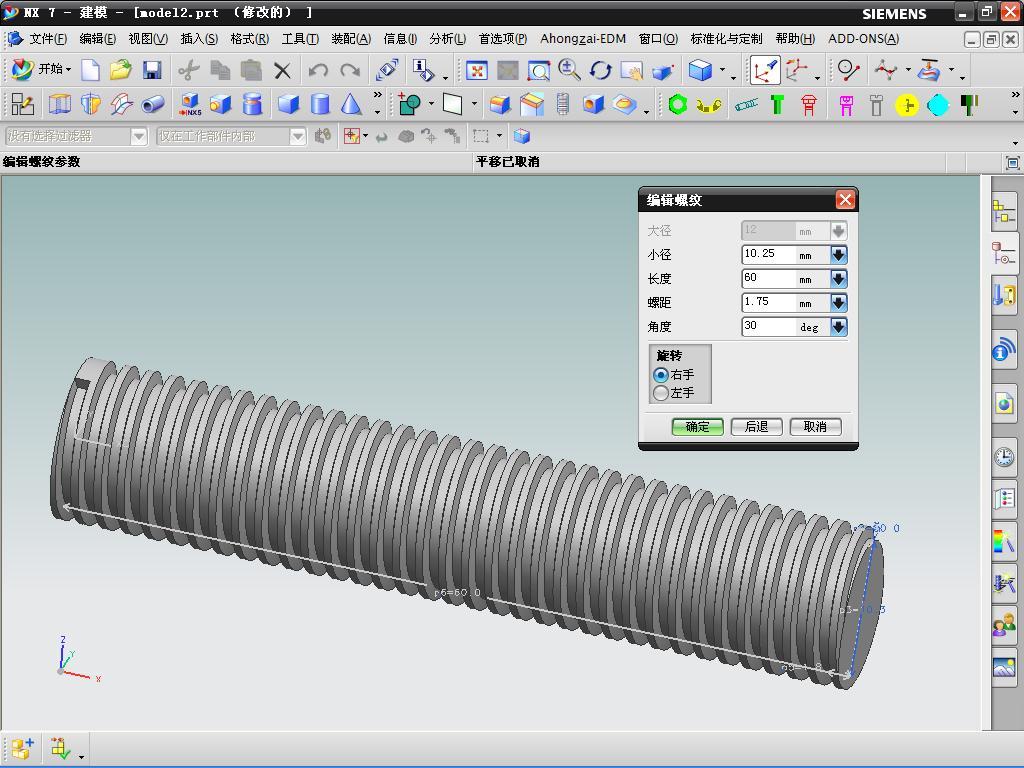Click the New file icon
Screen dimensions: 1024x768
(x=90, y=70)
